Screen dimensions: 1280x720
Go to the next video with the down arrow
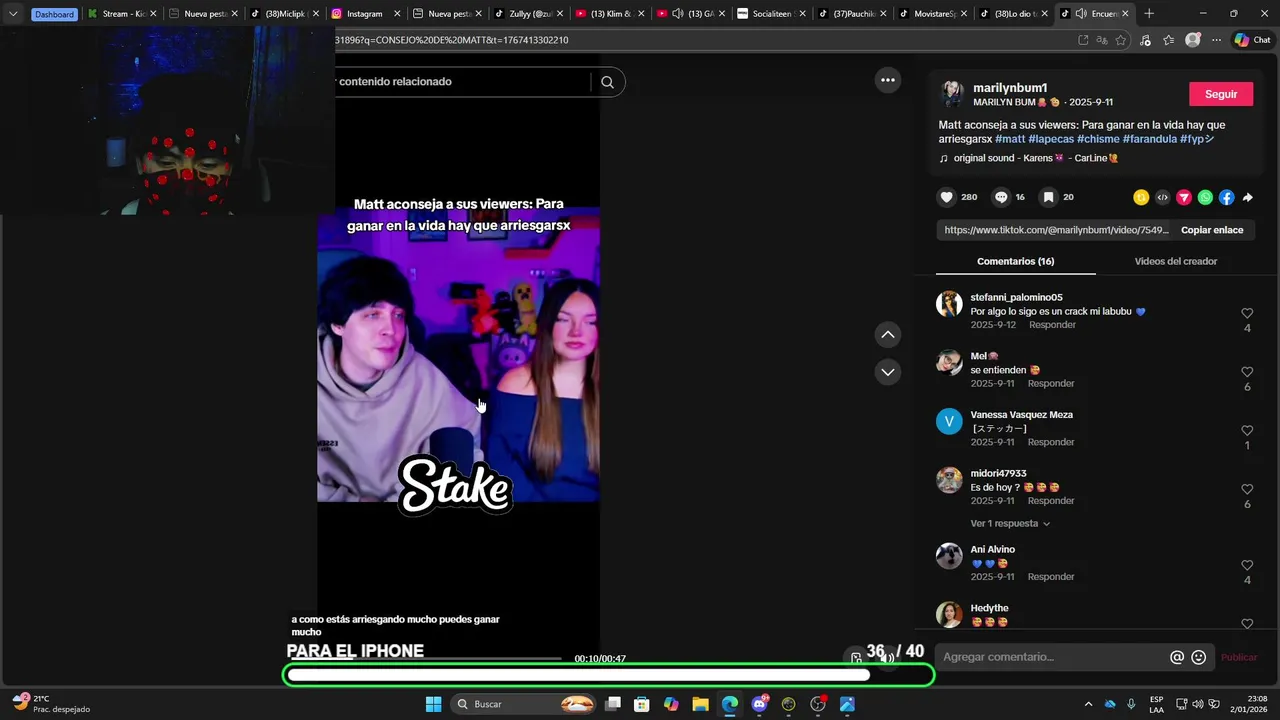tap(888, 372)
